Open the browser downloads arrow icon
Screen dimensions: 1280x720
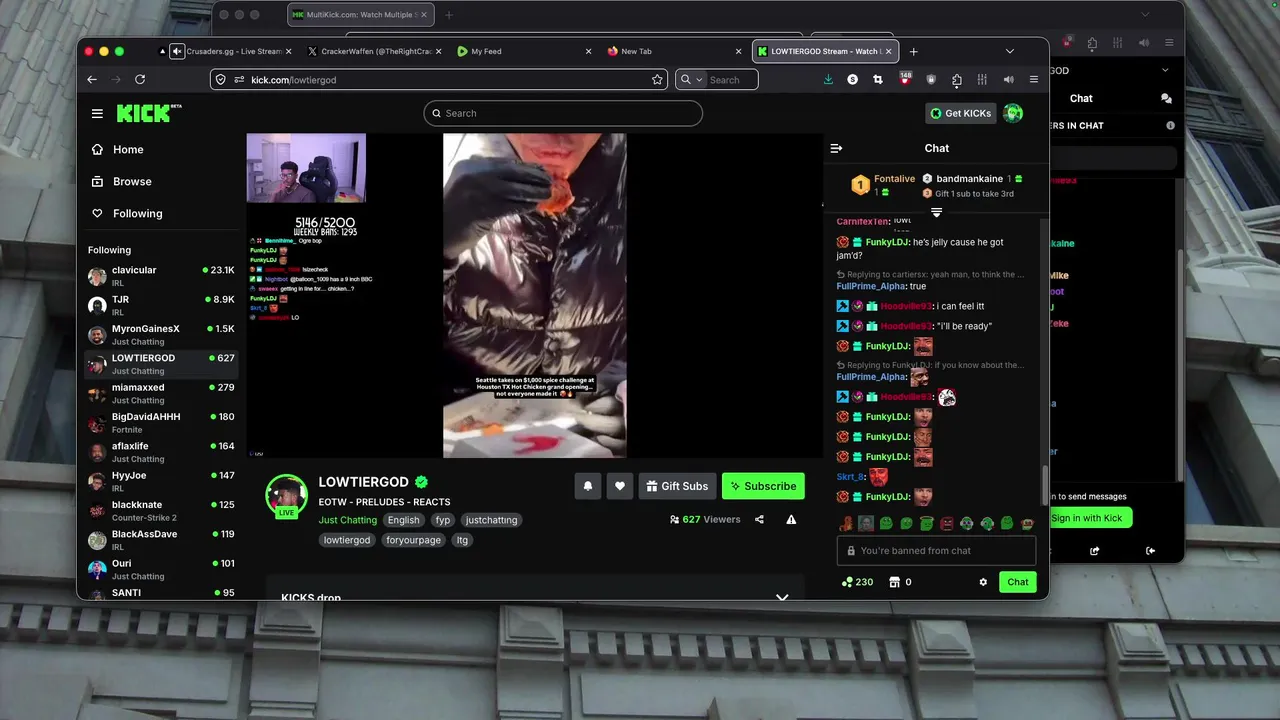click(828, 79)
